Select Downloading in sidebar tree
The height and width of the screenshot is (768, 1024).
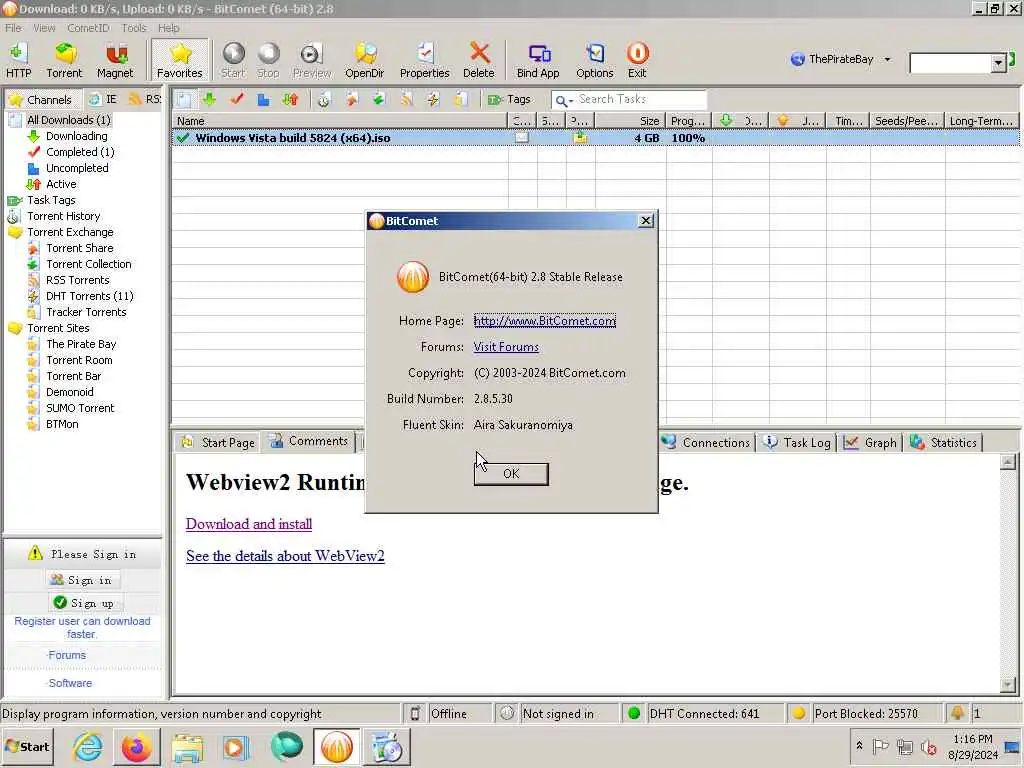76,136
